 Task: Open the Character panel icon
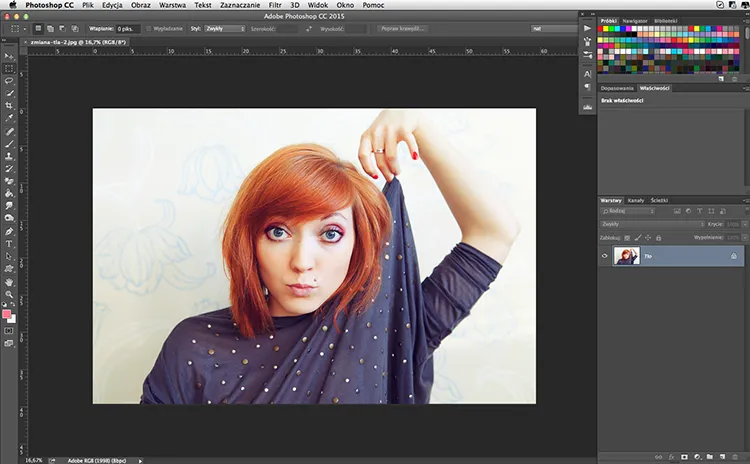click(587, 74)
